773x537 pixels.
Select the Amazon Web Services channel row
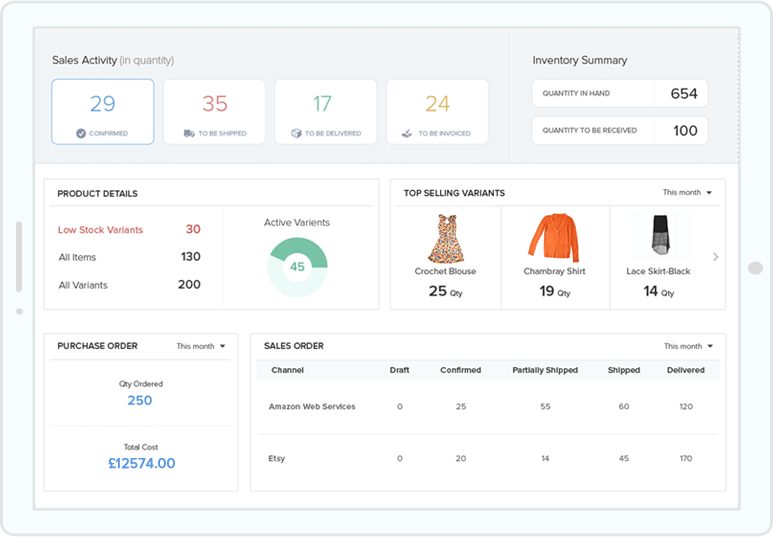click(x=312, y=407)
